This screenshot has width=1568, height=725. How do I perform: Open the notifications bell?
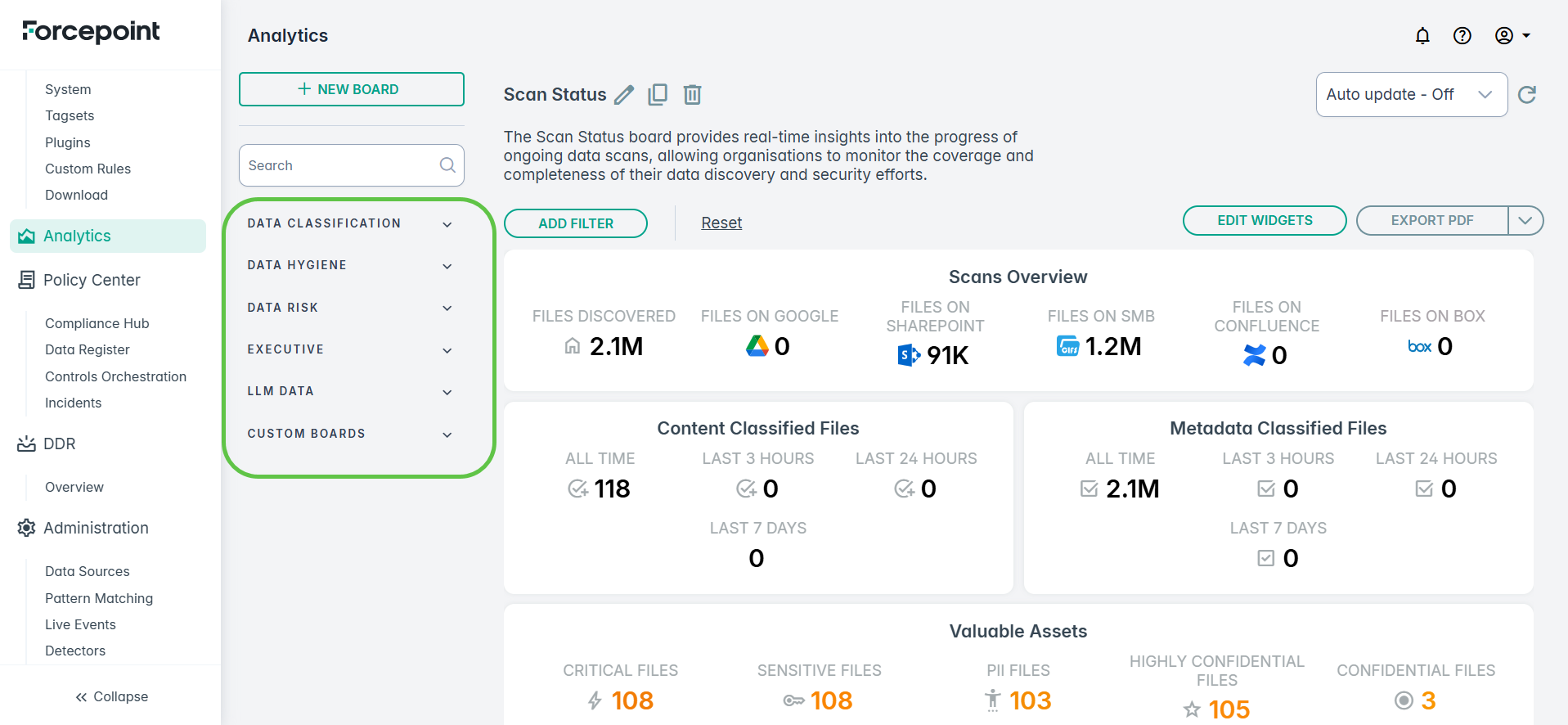click(x=1422, y=35)
